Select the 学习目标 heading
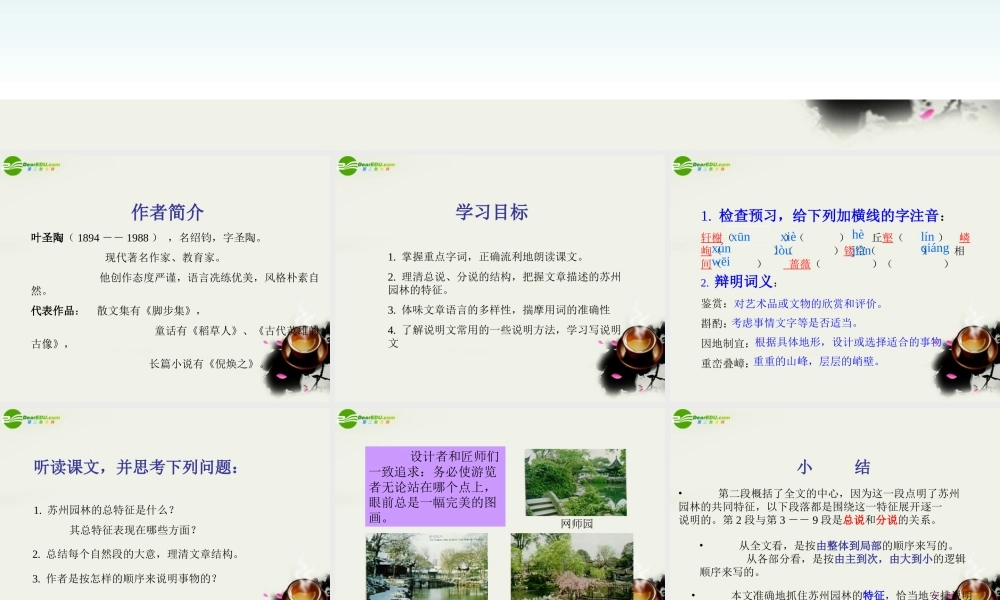Screen dimensions: 1000x600 492,212
